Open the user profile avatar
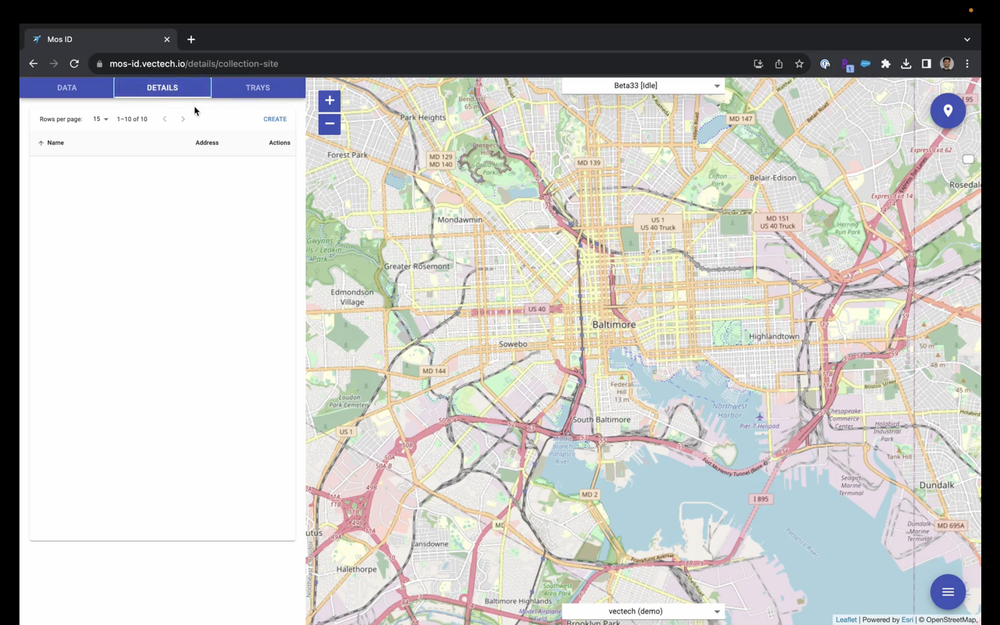This screenshot has width=1000, height=625. (x=947, y=64)
